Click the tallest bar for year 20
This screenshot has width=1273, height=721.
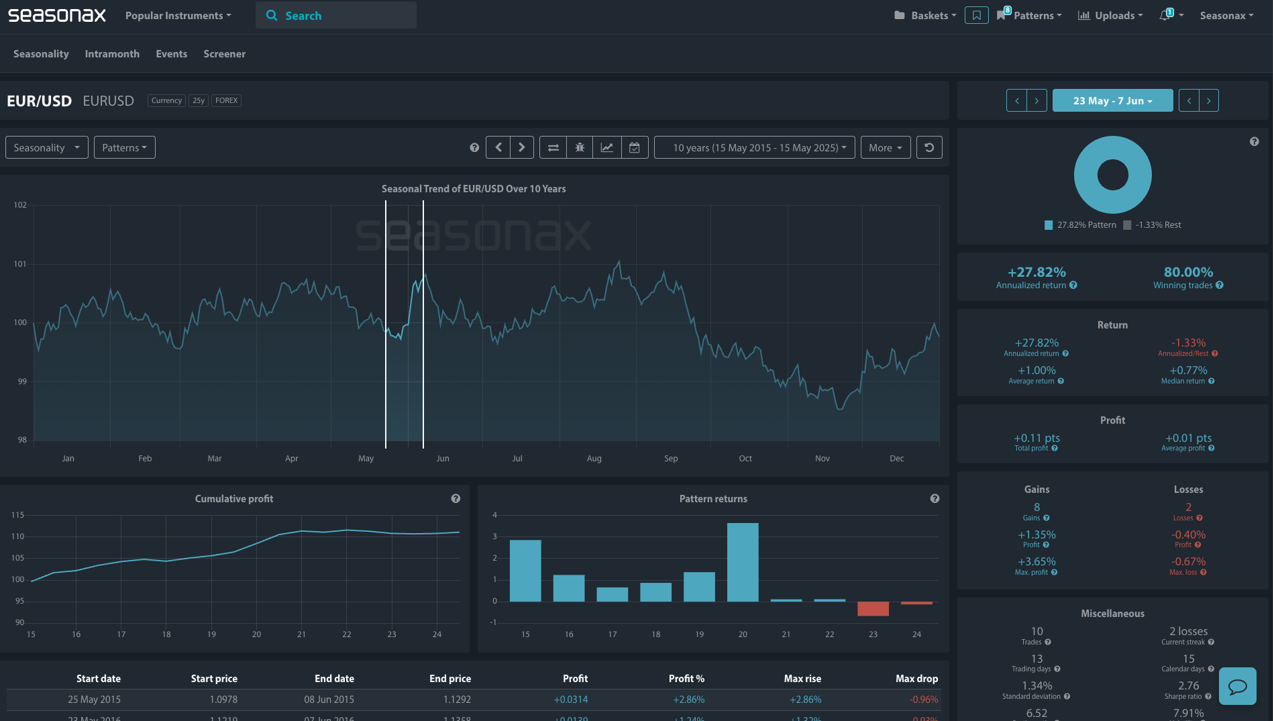(742, 562)
